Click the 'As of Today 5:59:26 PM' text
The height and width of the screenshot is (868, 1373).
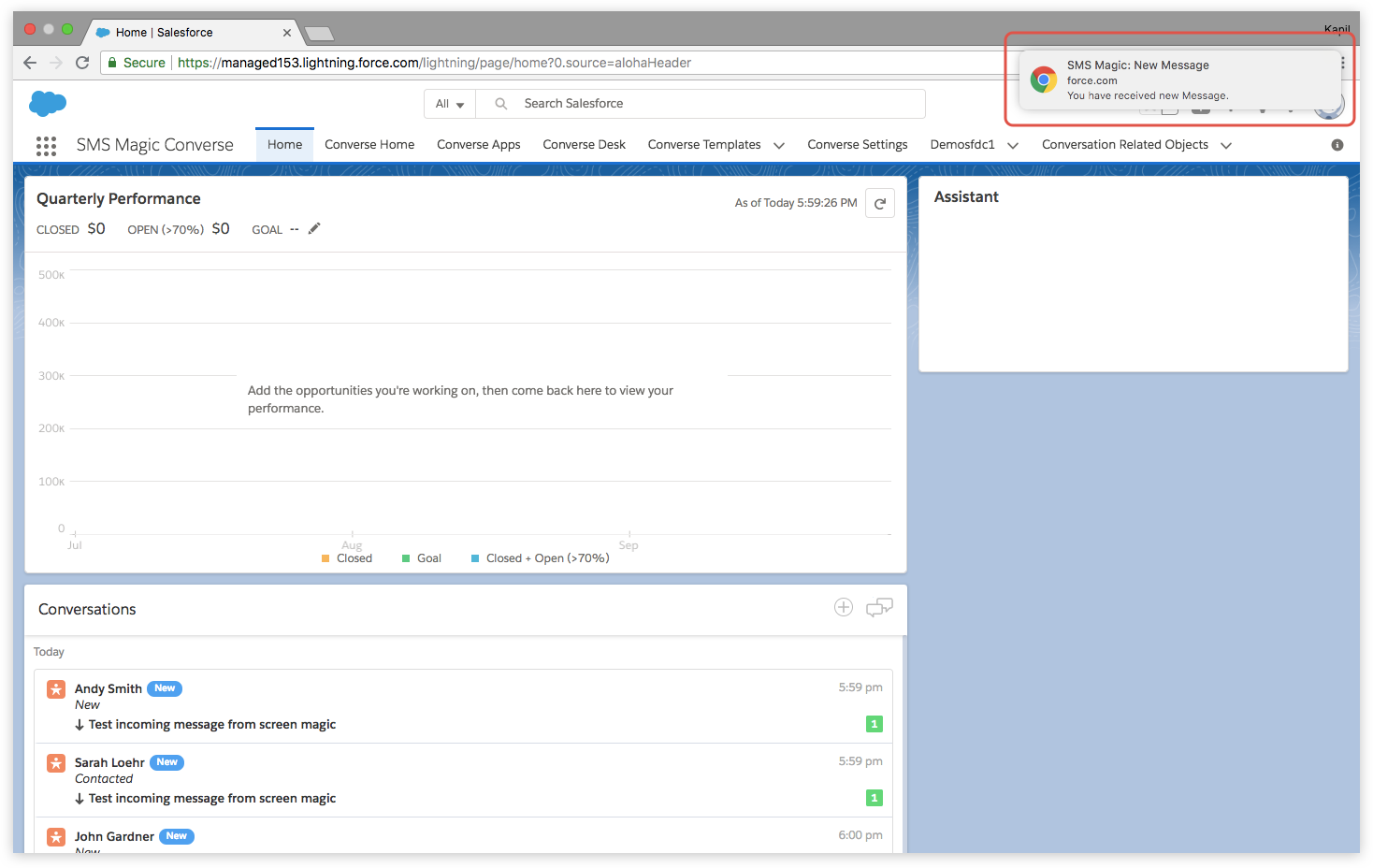click(x=796, y=203)
